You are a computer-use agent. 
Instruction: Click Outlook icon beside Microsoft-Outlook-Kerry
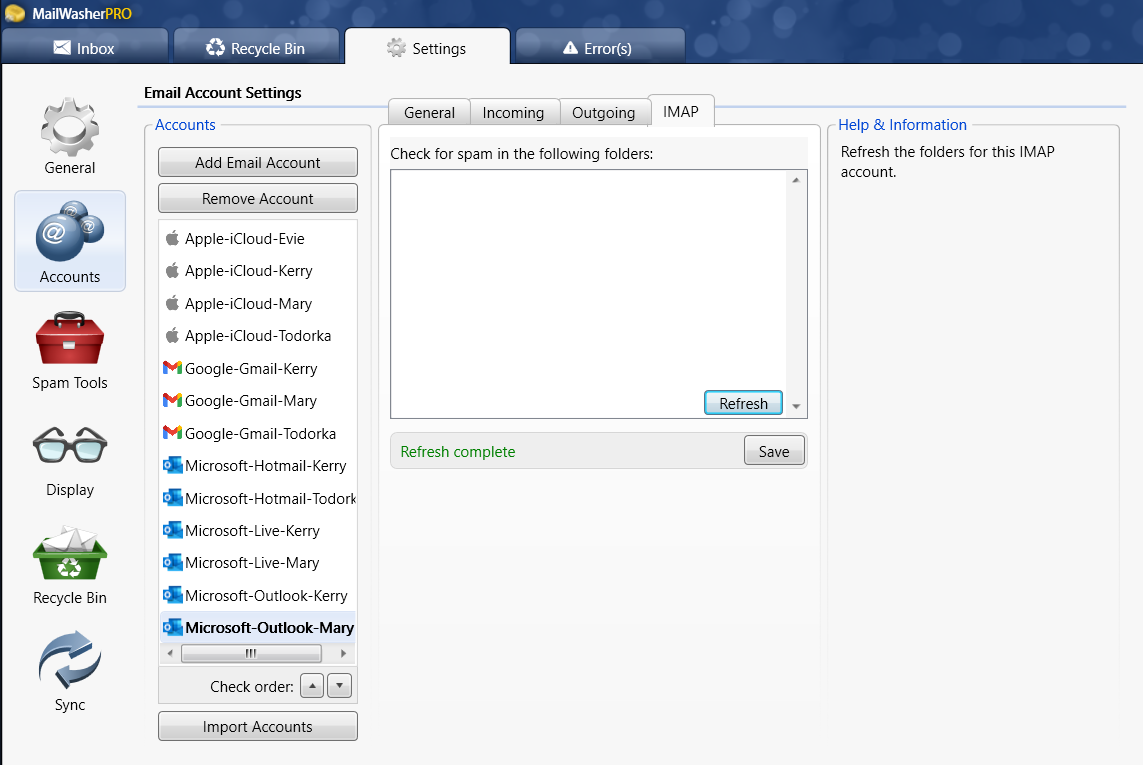pyautogui.click(x=172, y=594)
